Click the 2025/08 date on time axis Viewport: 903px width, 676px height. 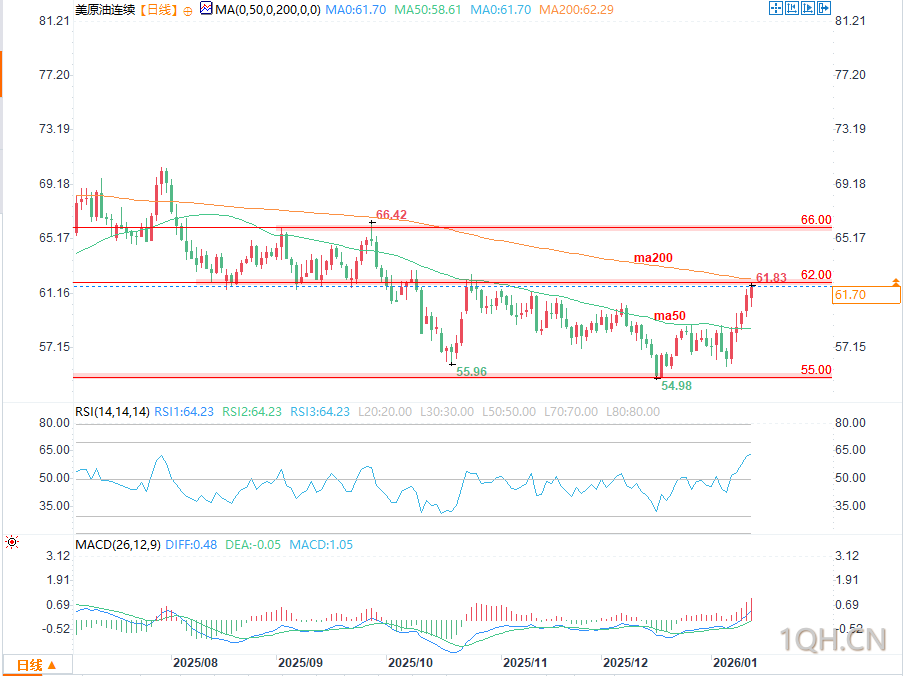point(195,662)
